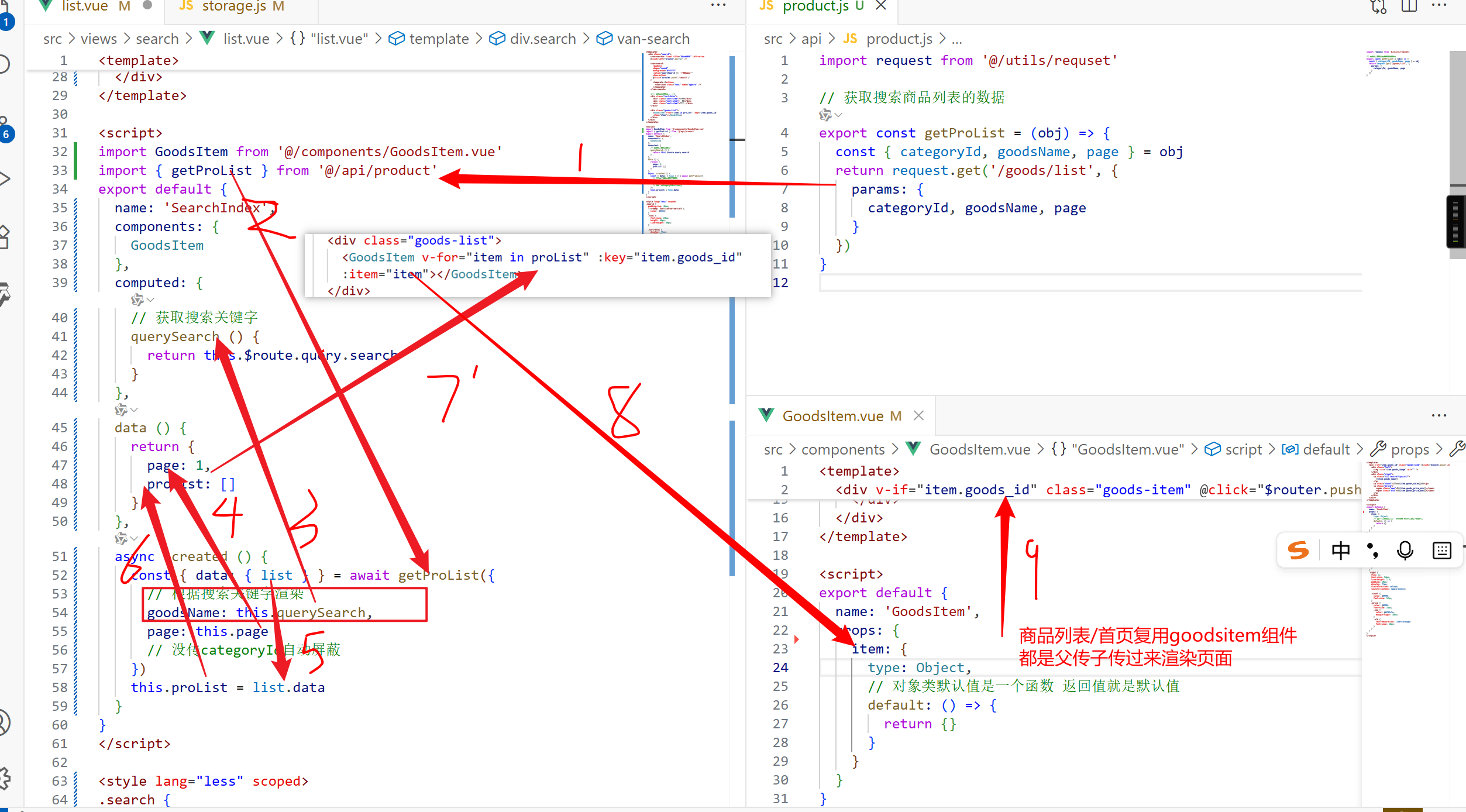Click Open Changes icon above product.js
1466x812 pixels.
pos(1379,7)
